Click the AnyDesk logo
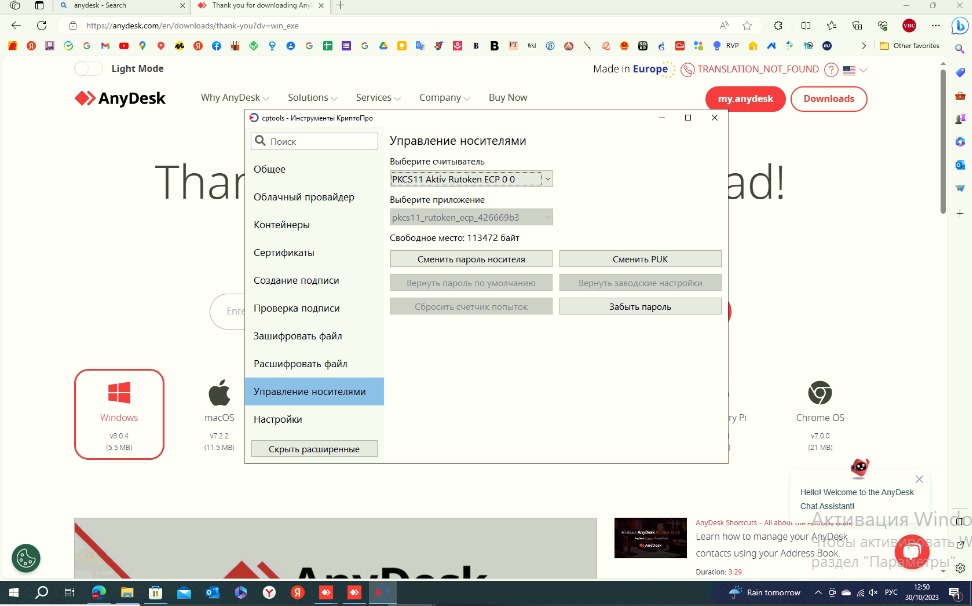 click(x=120, y=99)
